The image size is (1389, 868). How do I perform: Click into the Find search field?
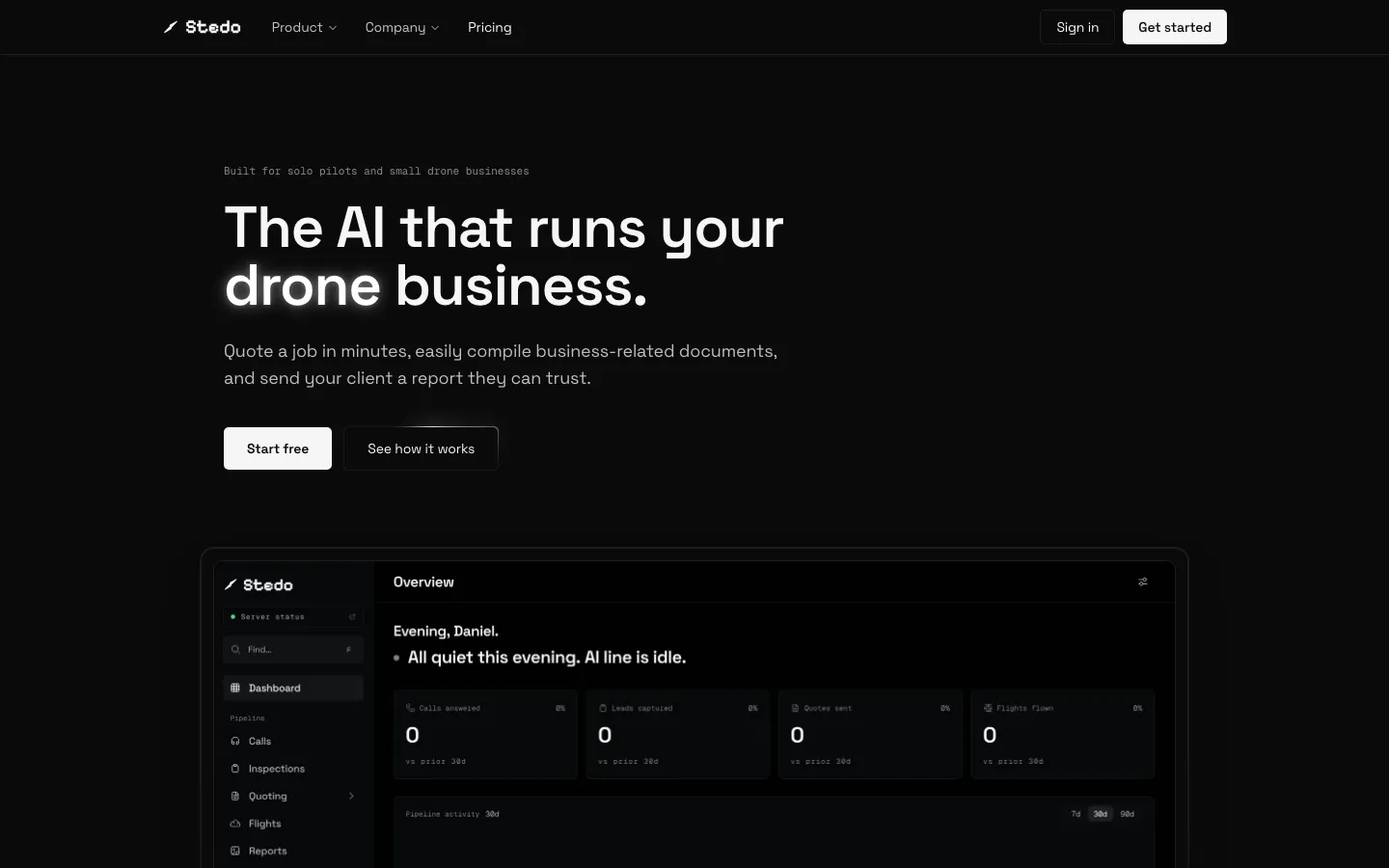[x=293, y=649]
